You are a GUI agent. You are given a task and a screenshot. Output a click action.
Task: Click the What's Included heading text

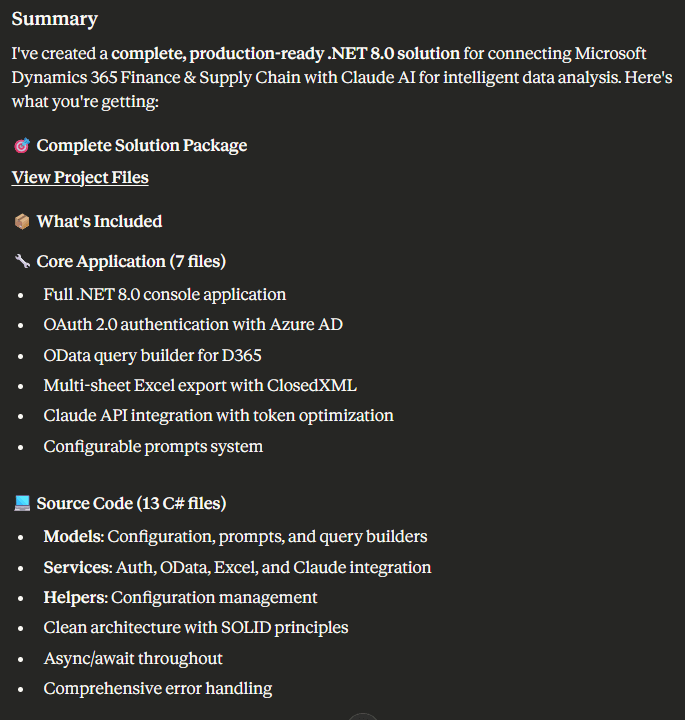[x=99, y=222]
